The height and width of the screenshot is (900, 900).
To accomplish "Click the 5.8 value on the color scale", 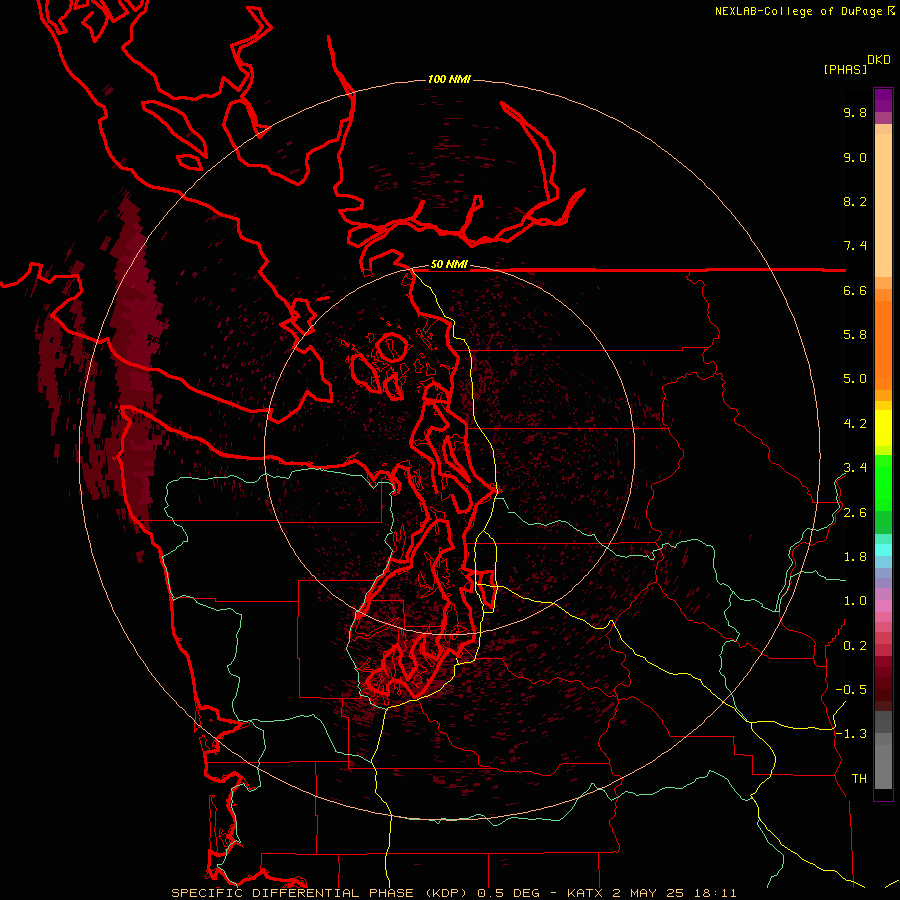I will tap(855, 335).
